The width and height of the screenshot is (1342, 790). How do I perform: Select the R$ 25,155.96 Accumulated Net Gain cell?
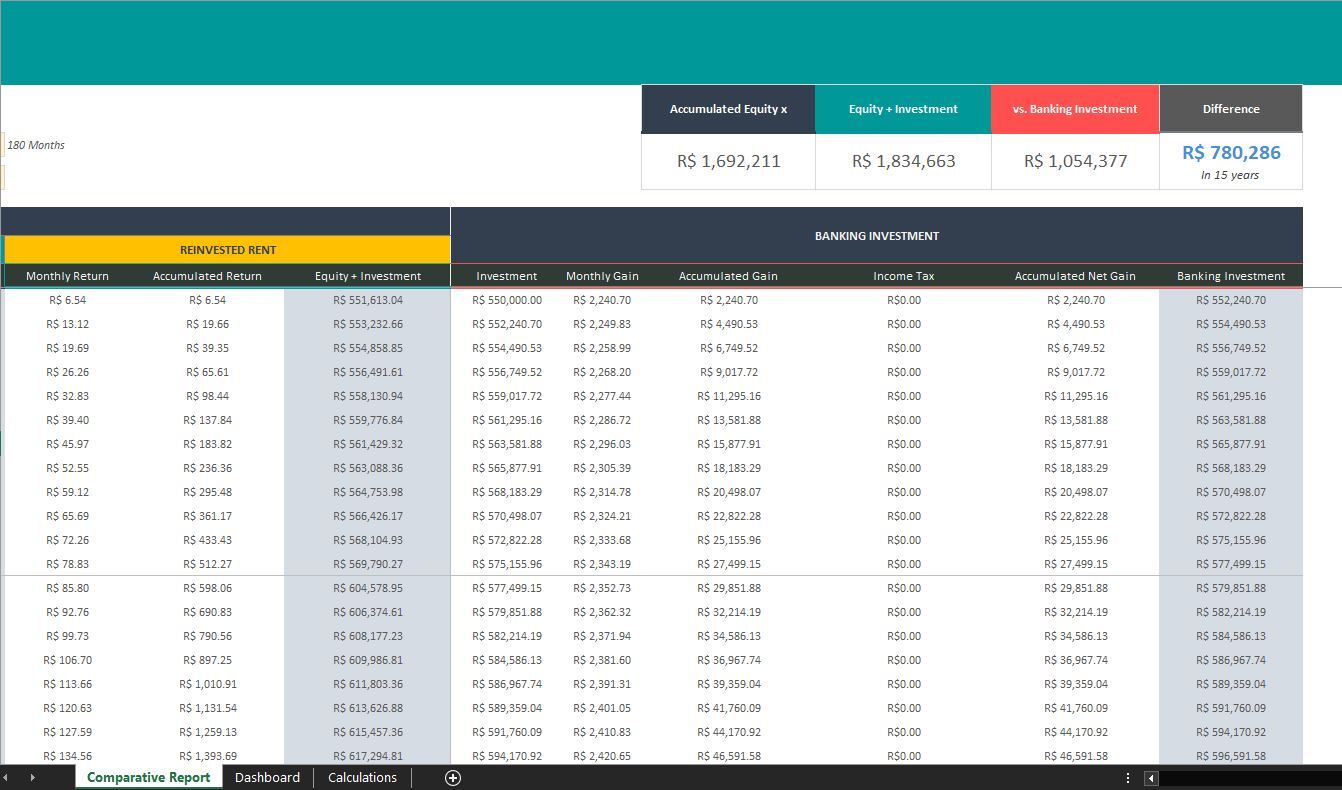pyautogui.click(x=1076, y=540)
